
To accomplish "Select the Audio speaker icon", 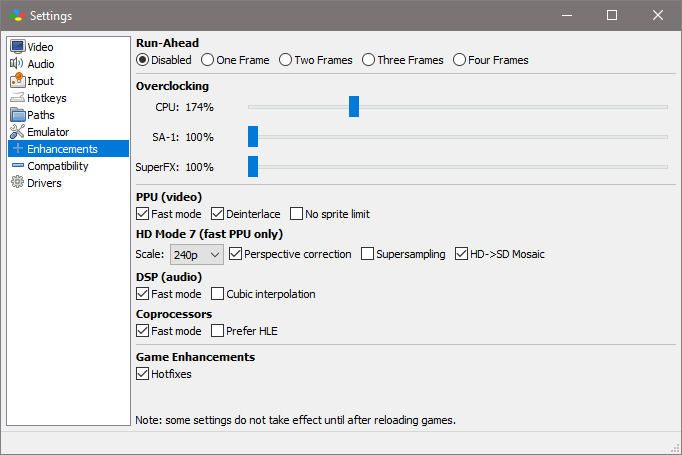I will 17,64.
